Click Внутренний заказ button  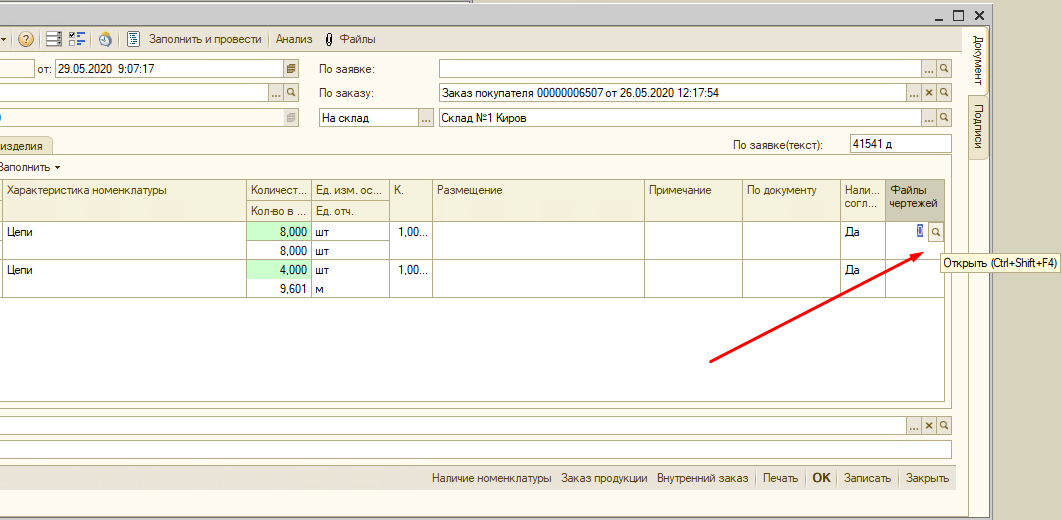point(702,478)
